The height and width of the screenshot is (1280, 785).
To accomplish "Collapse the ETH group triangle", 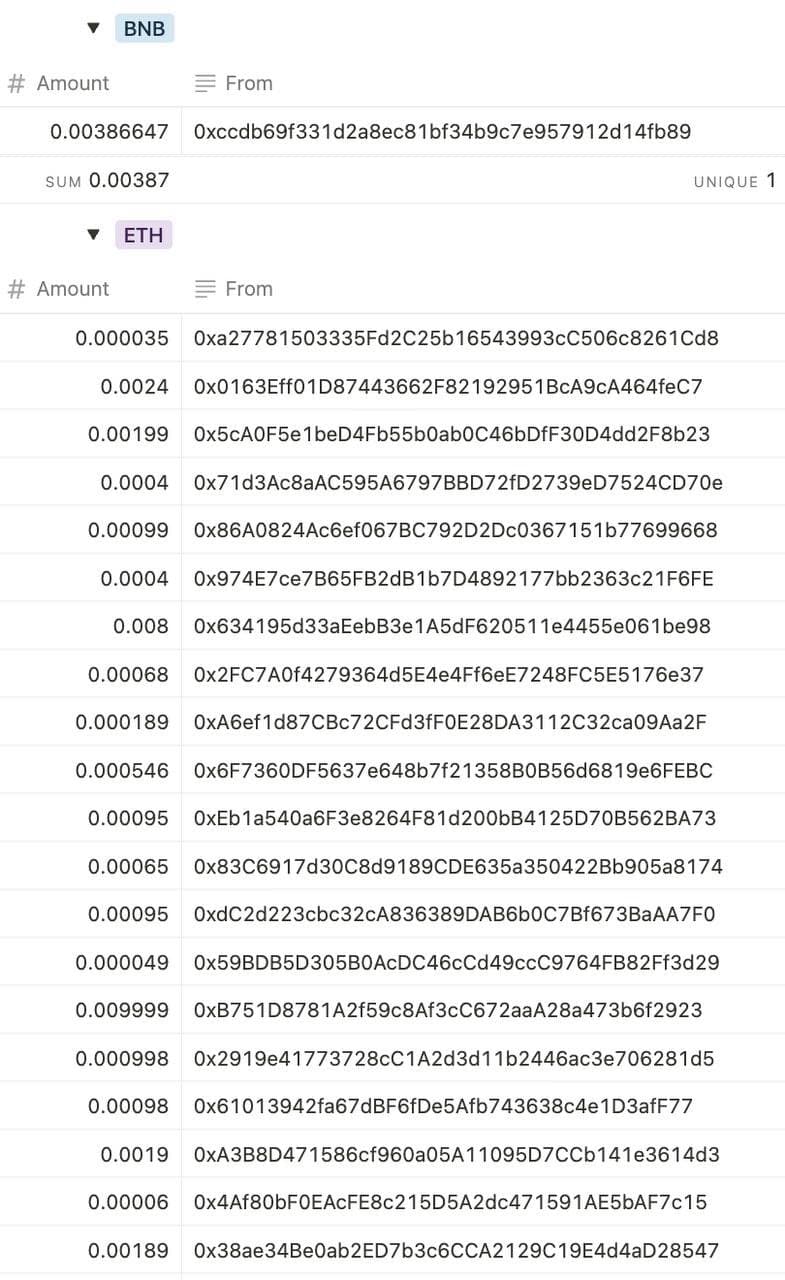I will coord(94,234).
